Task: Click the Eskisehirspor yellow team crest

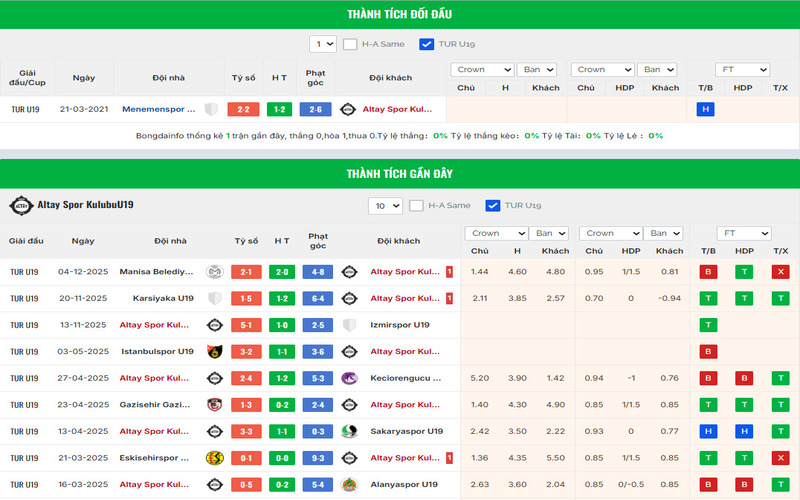Action: click(x=214, y=458)
